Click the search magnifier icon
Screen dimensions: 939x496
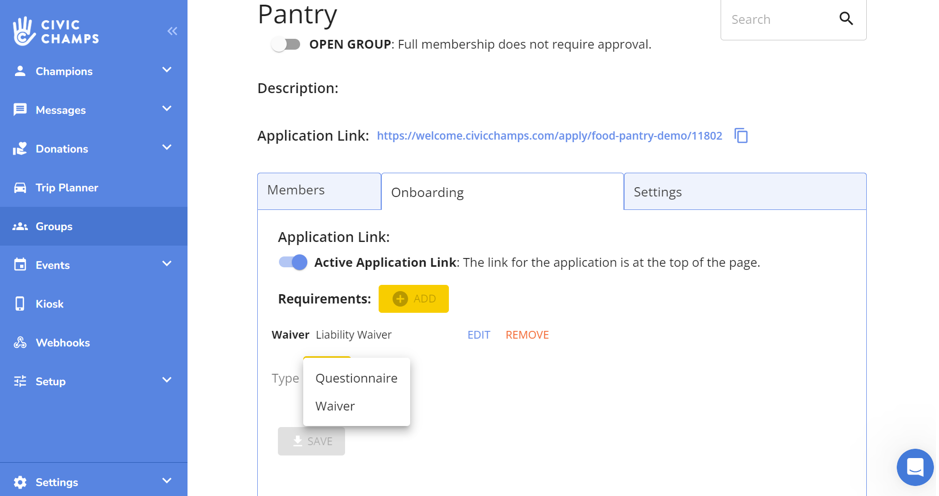846,19
